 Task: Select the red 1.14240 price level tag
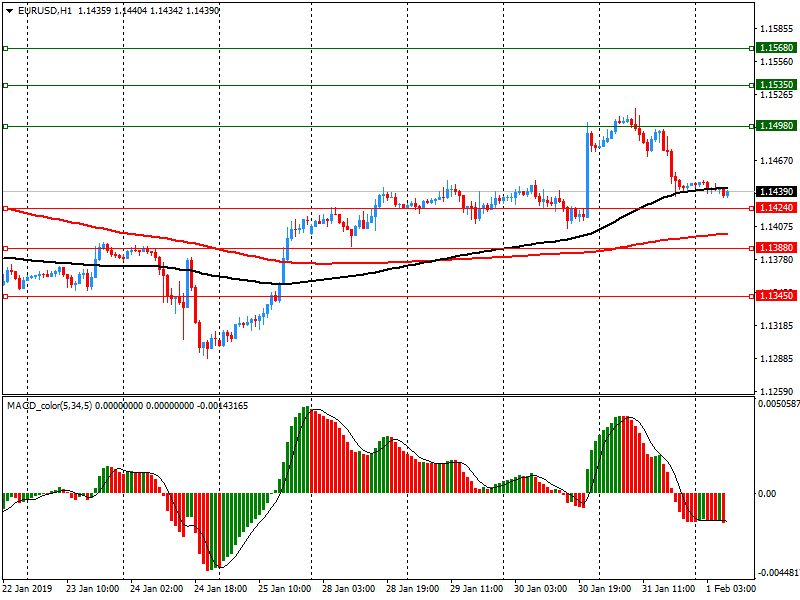(776, 208)
